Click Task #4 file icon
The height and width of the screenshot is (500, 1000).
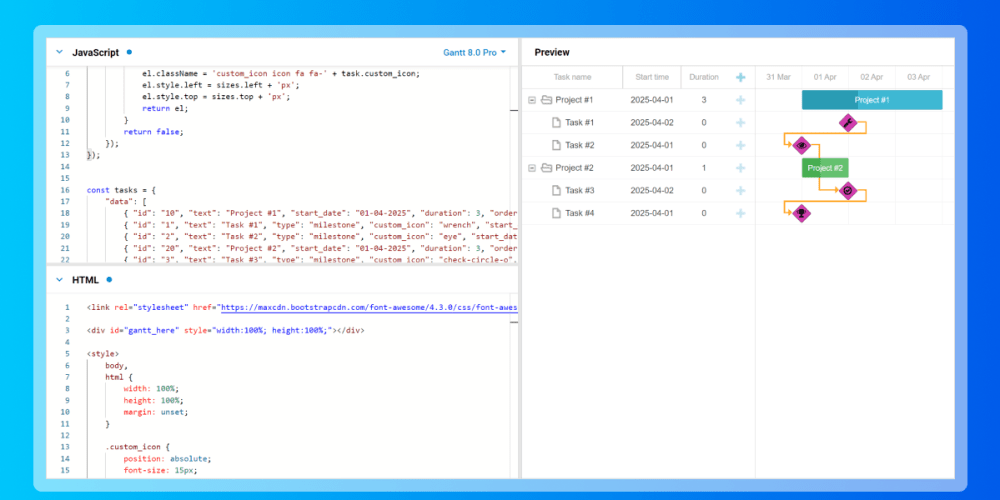pyautogui.click(x=556, y=213)
